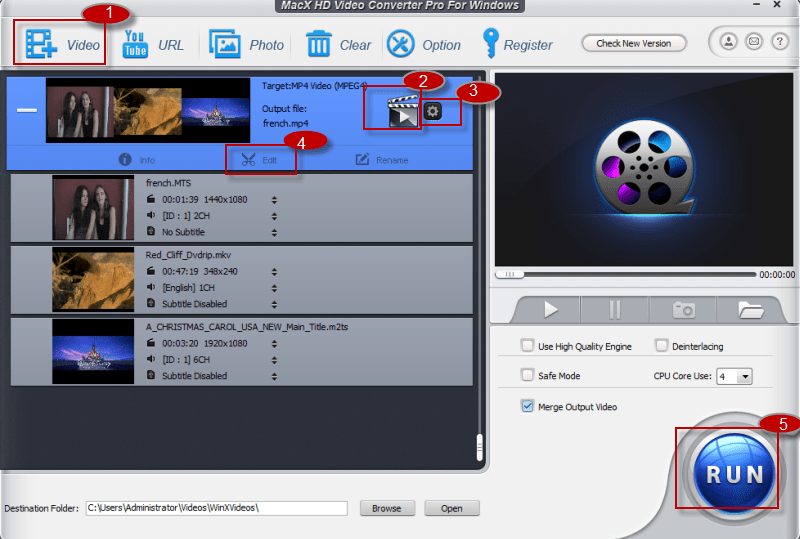Screen dimensions: 800x539
Task: Open the Option settings icon
Action: pyautogui.click(x=401, y=44)
